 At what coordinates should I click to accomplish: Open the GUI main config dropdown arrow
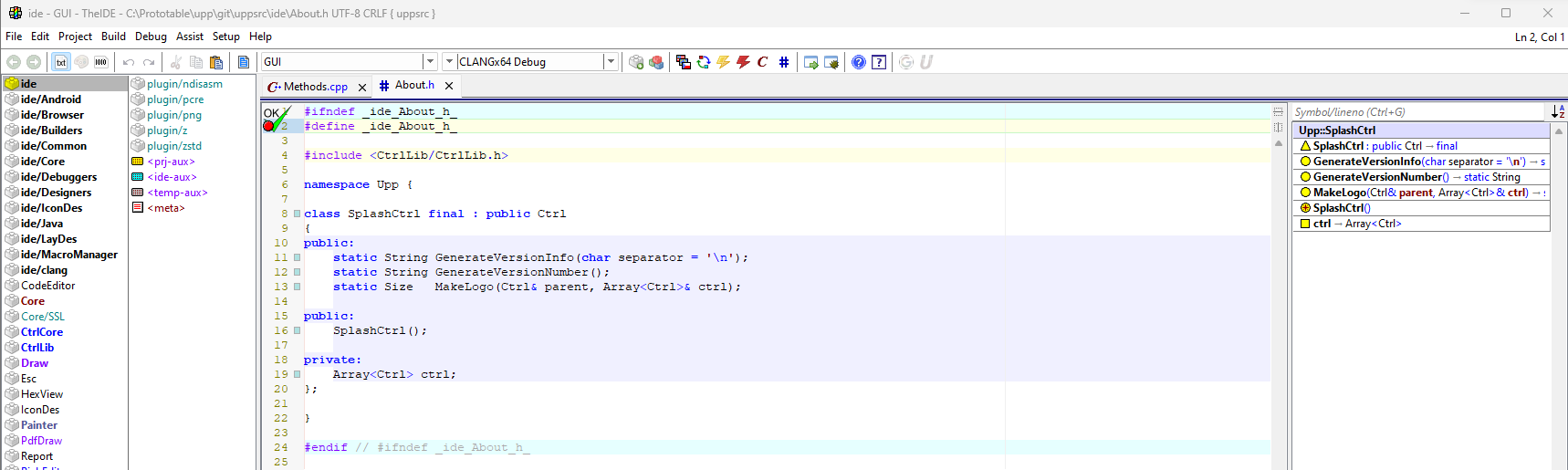coord(430,62)
